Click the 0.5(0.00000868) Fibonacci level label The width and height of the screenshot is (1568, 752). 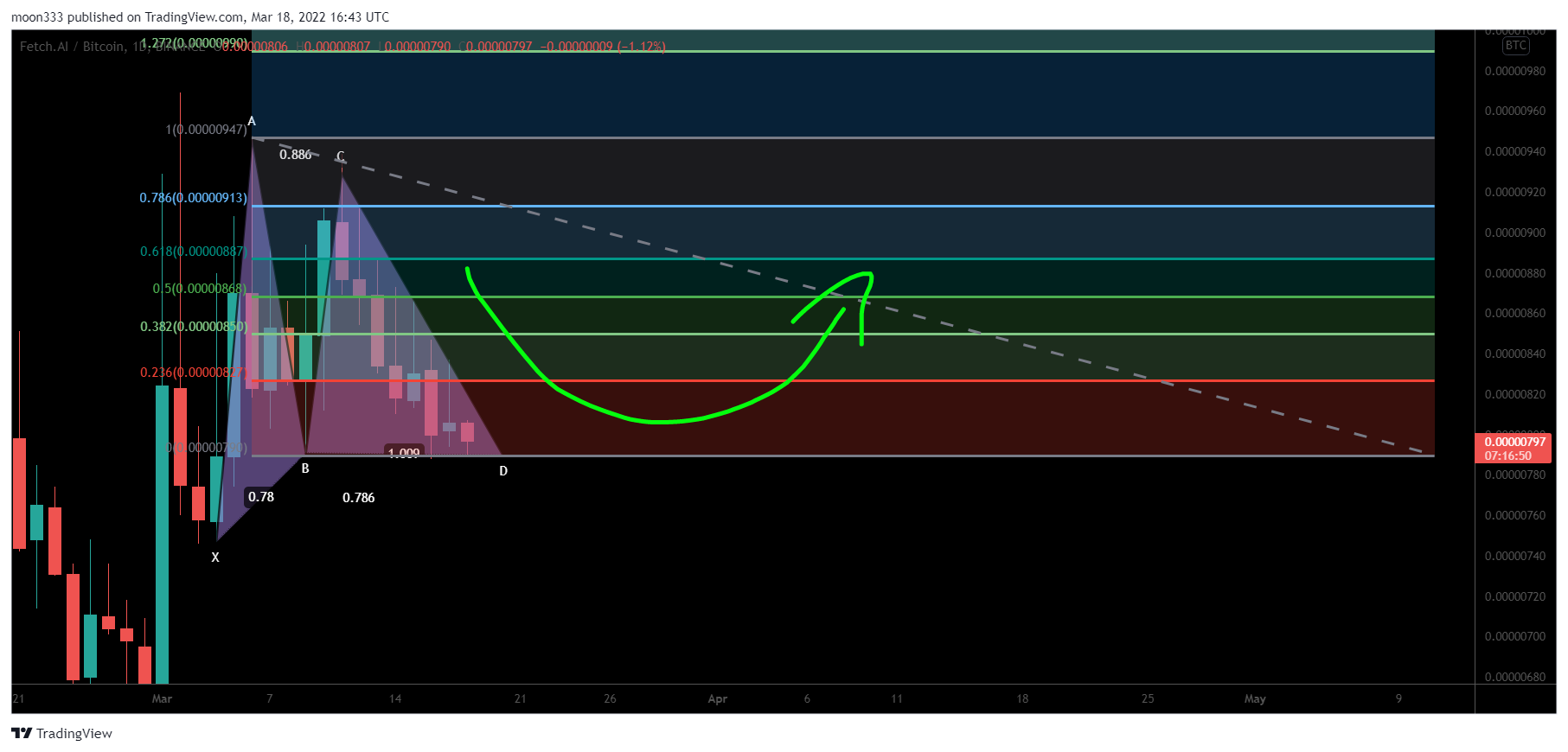point(200,289)
